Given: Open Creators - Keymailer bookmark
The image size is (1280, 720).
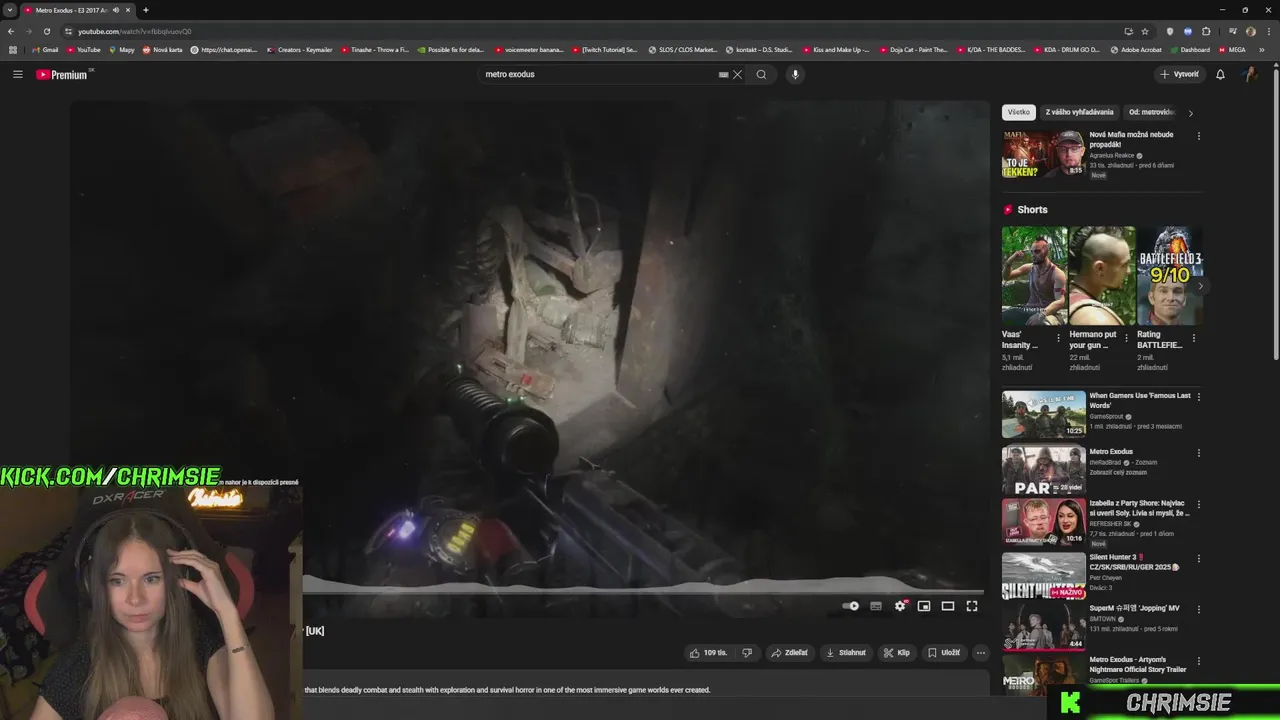Looking at the screenshot, I should (300, 49).
